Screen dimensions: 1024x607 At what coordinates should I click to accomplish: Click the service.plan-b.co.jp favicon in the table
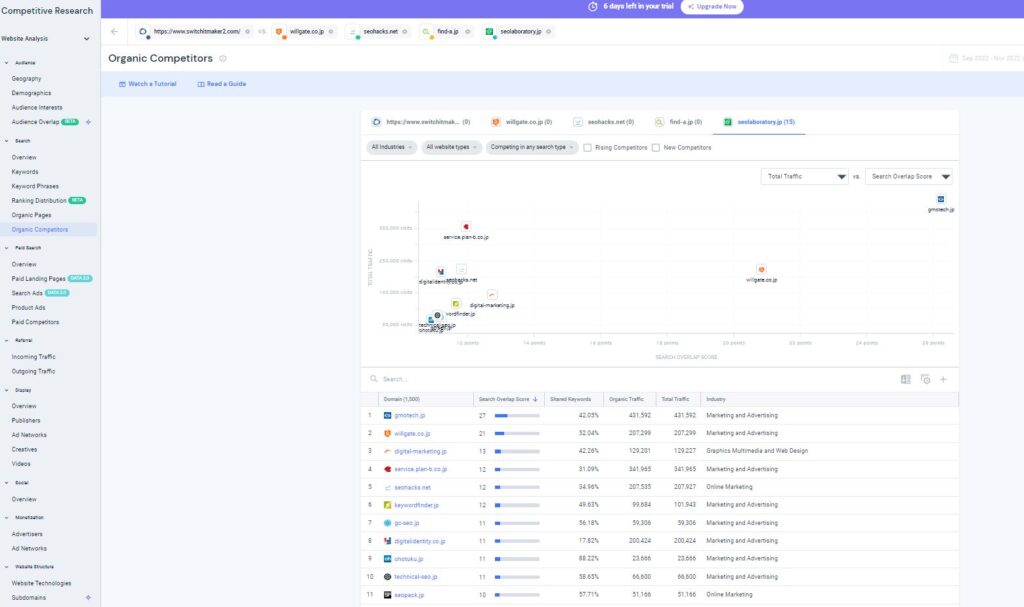tap(387, 469)
